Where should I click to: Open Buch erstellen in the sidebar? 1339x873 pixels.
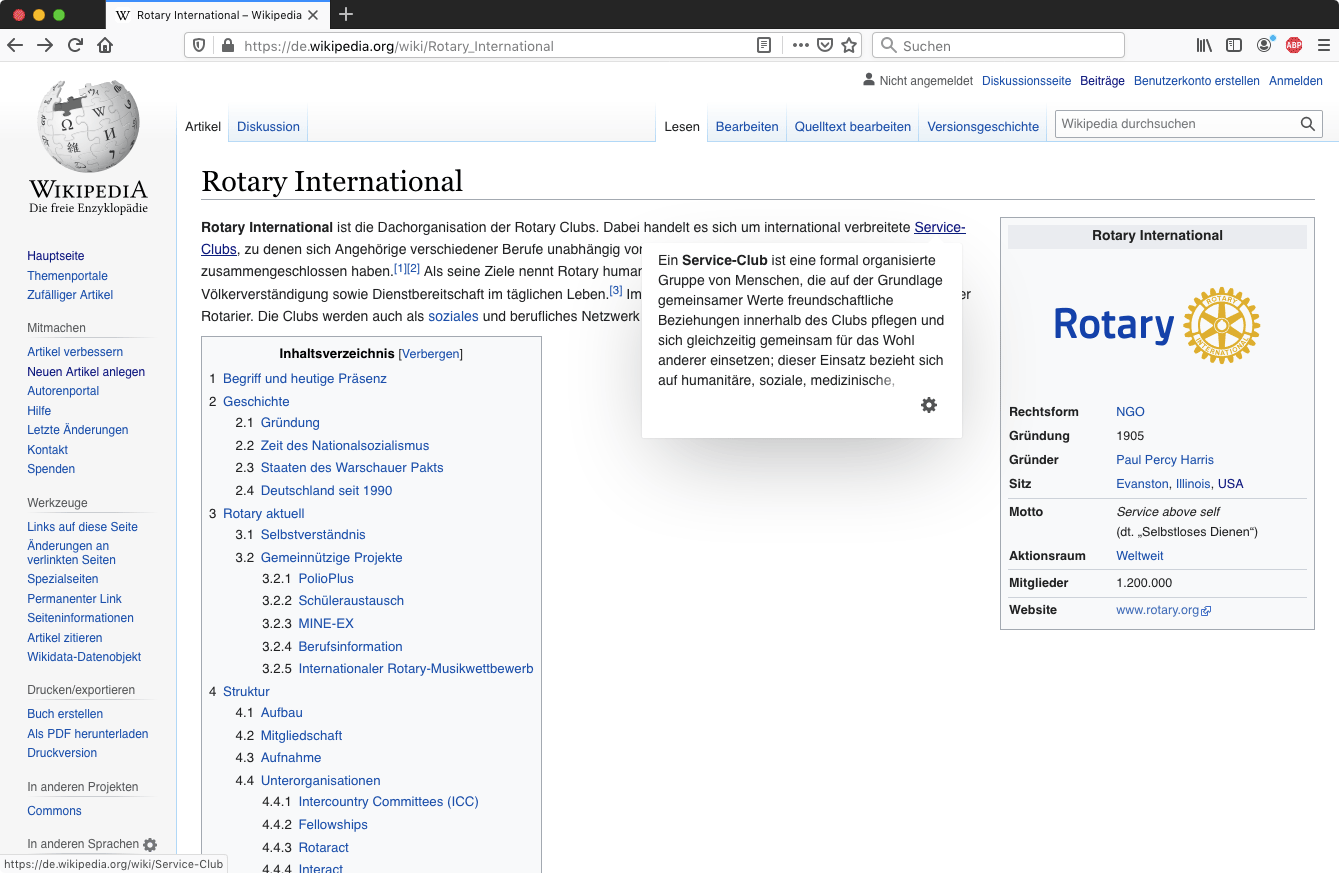click(65, 714)
